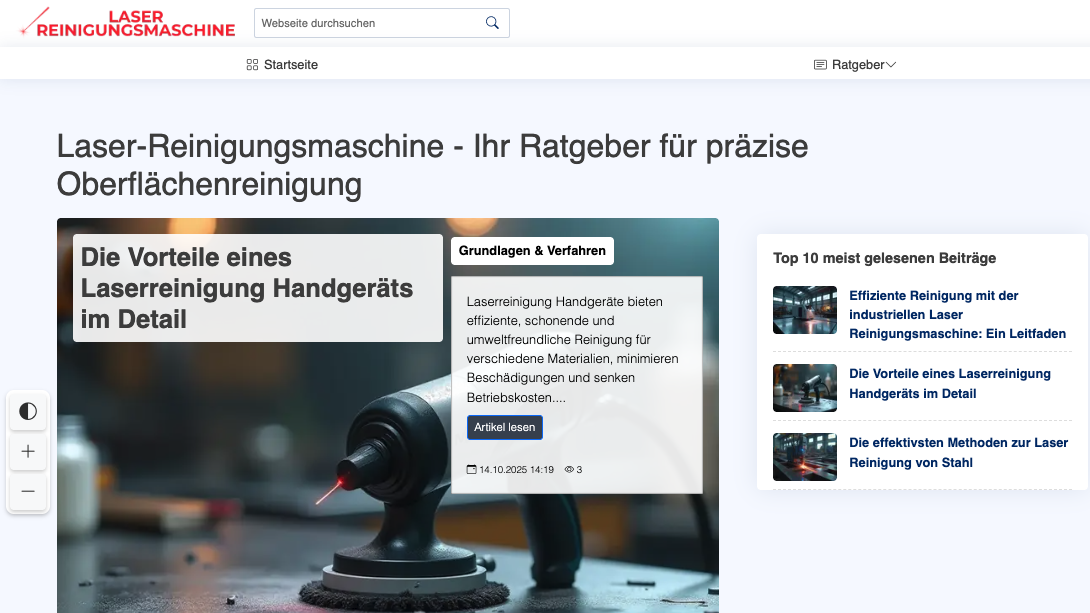Image resolution: width=1090 pixels, height=613 pixels.
Task: Click the Artikel lesen button
Action: 505,427
